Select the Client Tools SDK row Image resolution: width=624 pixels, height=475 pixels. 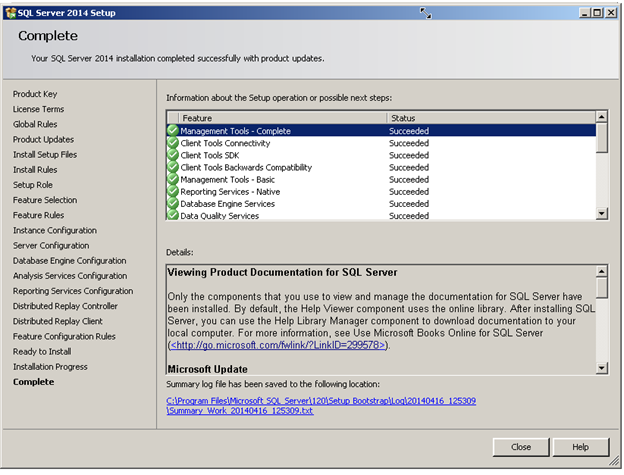click(381, 155)
